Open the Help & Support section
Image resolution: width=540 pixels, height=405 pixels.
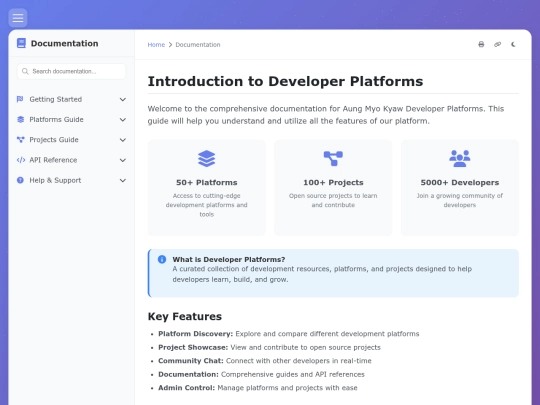point(71,180)
